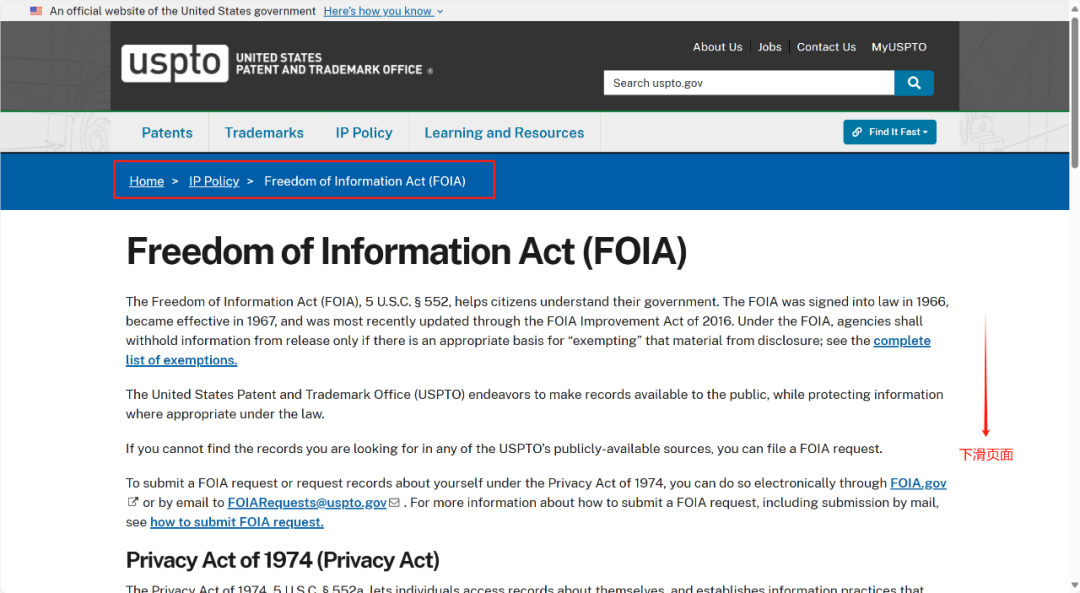Viewport: 1080px width, 593px height.
Task: Expand the Find It Fast dropdown
Action: click(x=890, y=132)
